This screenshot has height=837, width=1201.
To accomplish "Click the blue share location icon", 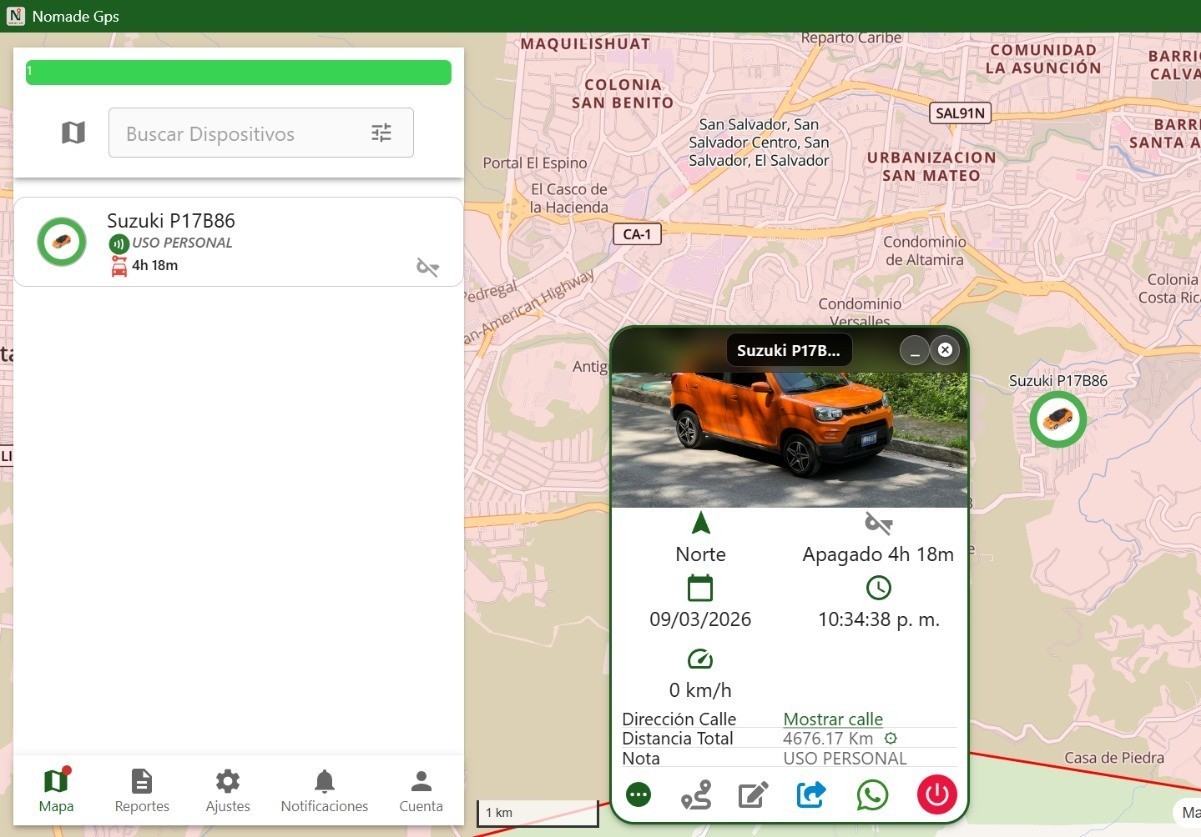I will tap(811, 795).
